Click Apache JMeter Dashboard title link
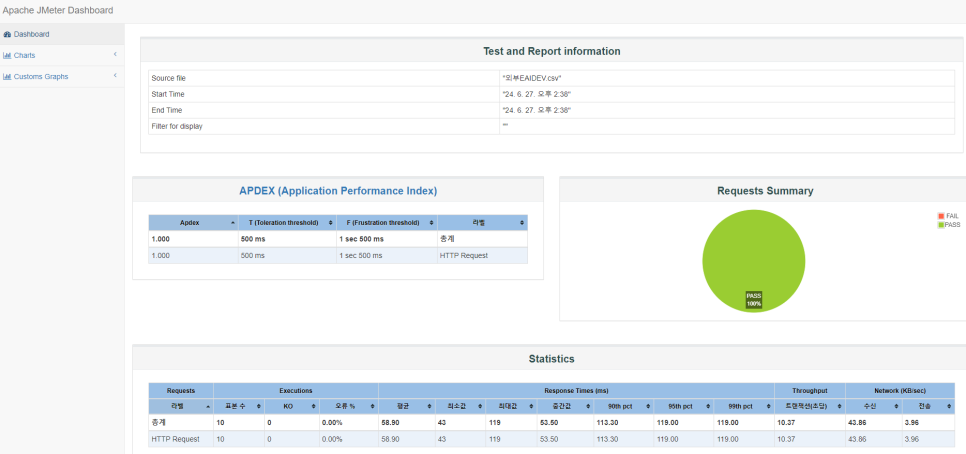This screenshot has width=966, height=454. (x=58, y=10)
